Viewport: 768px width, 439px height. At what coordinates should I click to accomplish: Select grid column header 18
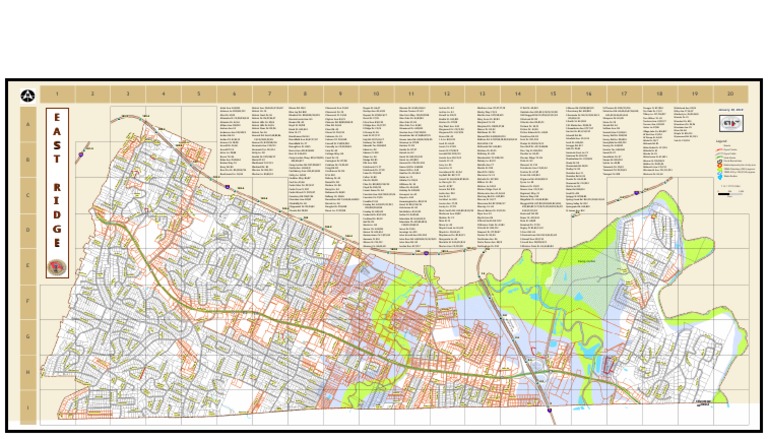pyautogui.click(x=660, y=94)
